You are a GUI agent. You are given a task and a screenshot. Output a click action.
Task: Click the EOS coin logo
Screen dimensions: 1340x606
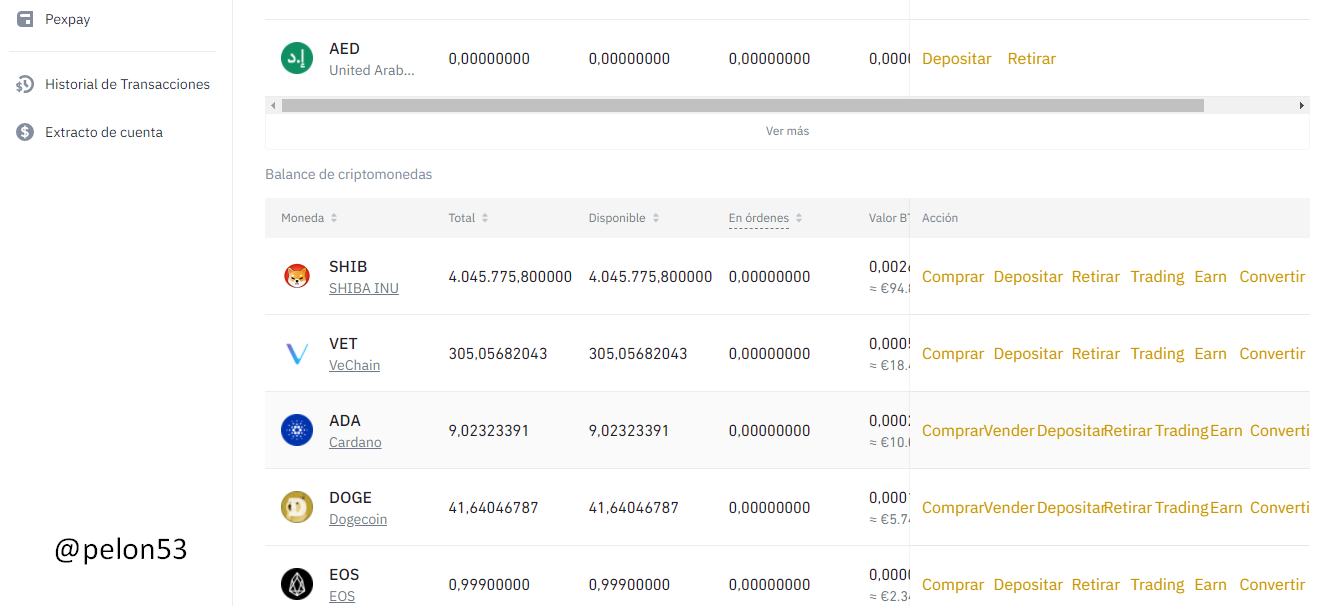click(297, 584)
